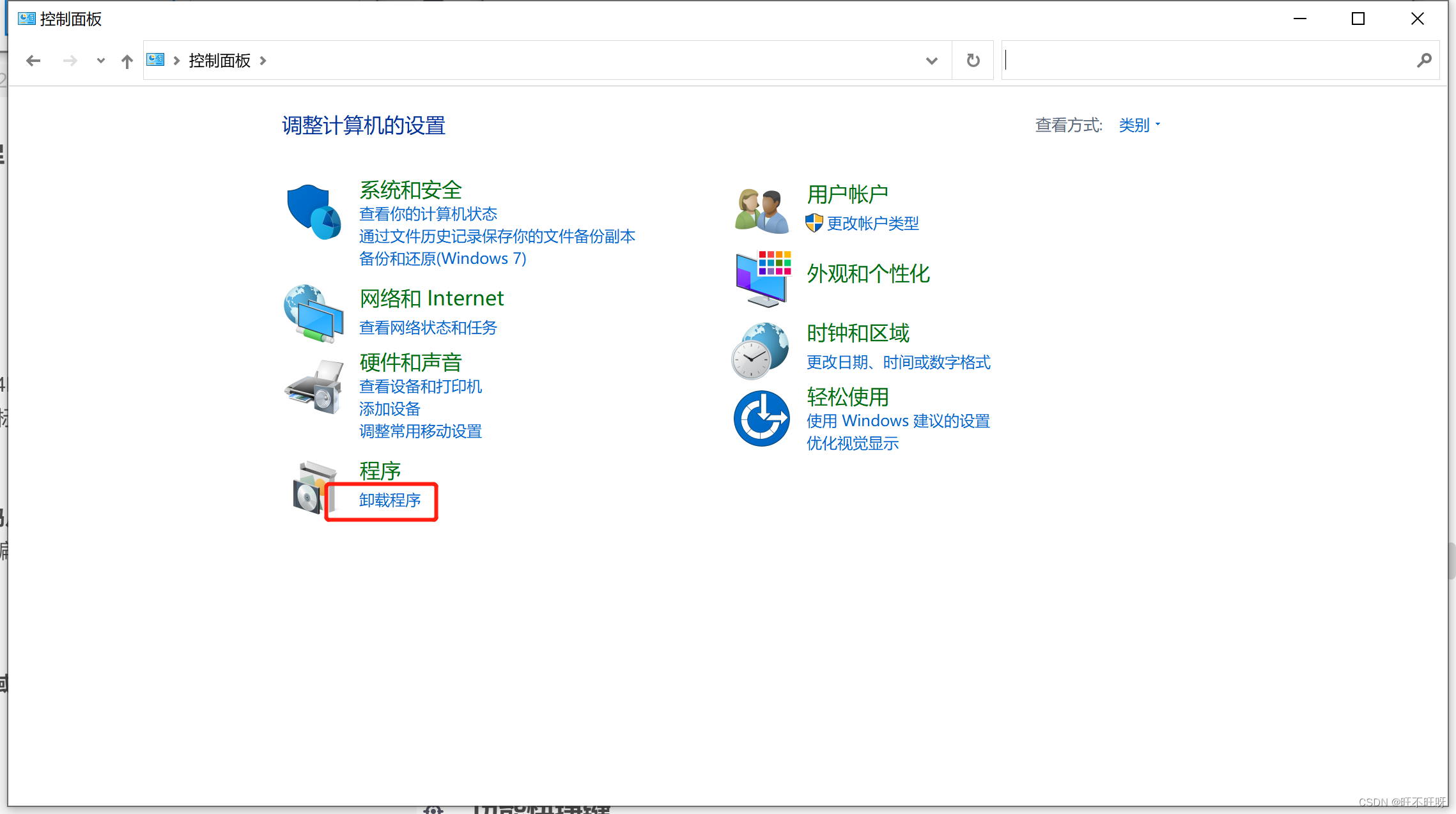This screenshot has width=1456, height=814.
Task: Click the Refresh button in address bar
Action: [973, 60]
